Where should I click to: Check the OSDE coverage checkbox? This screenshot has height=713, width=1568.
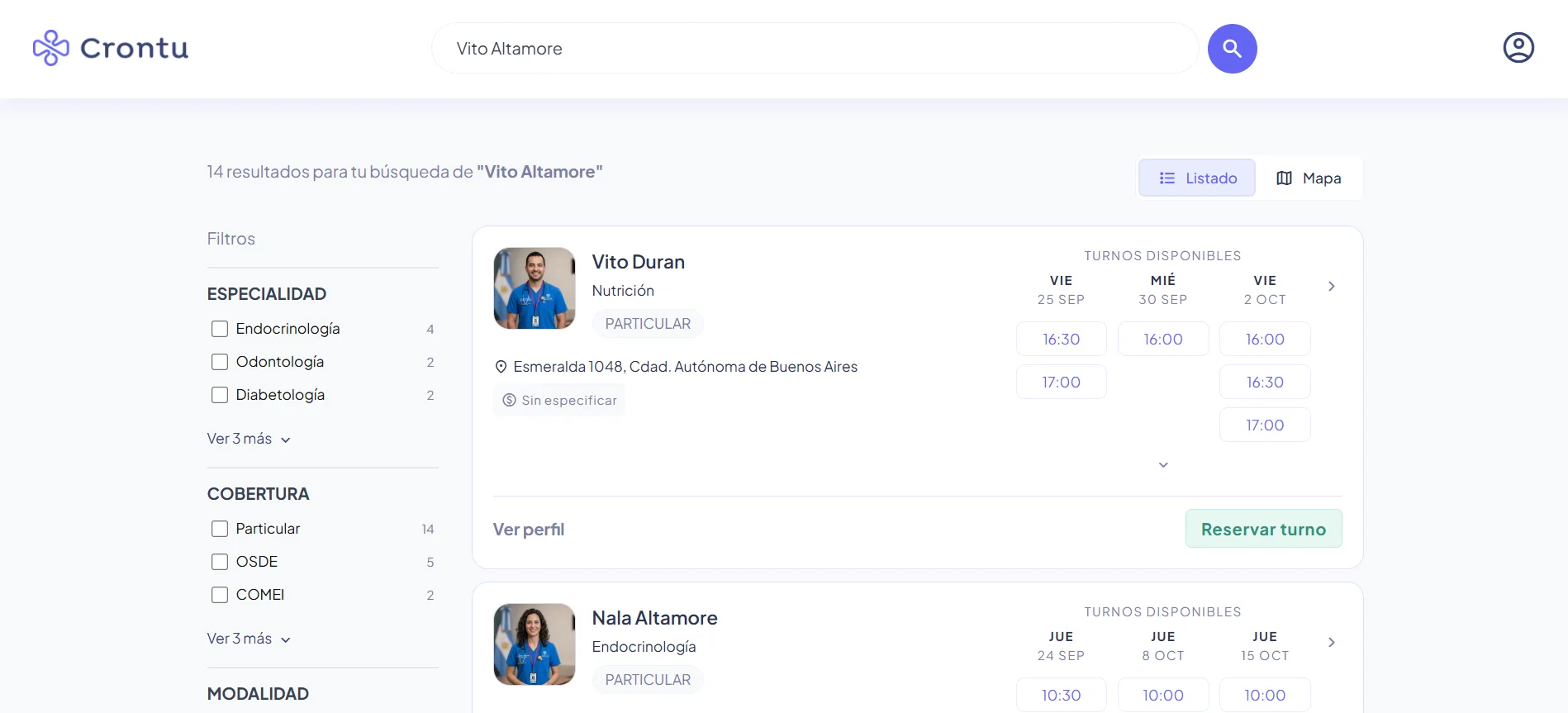click(x=220, y=562)
